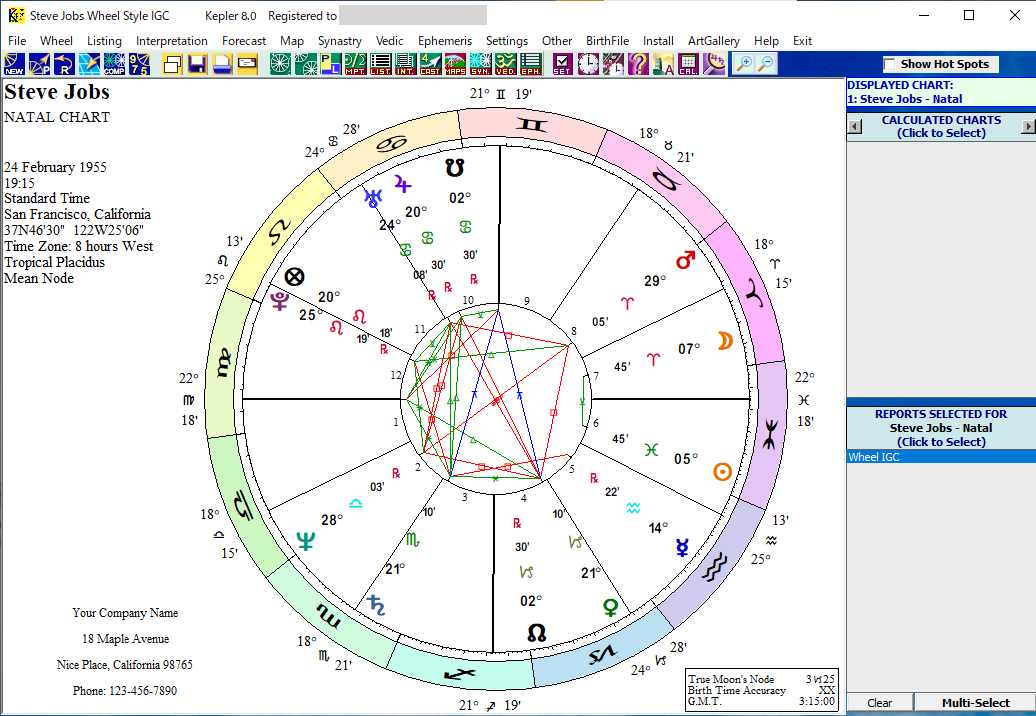This screenshot has width=1036, height=716.
Task: Open the Listing menu
Action: click(104, 41)
